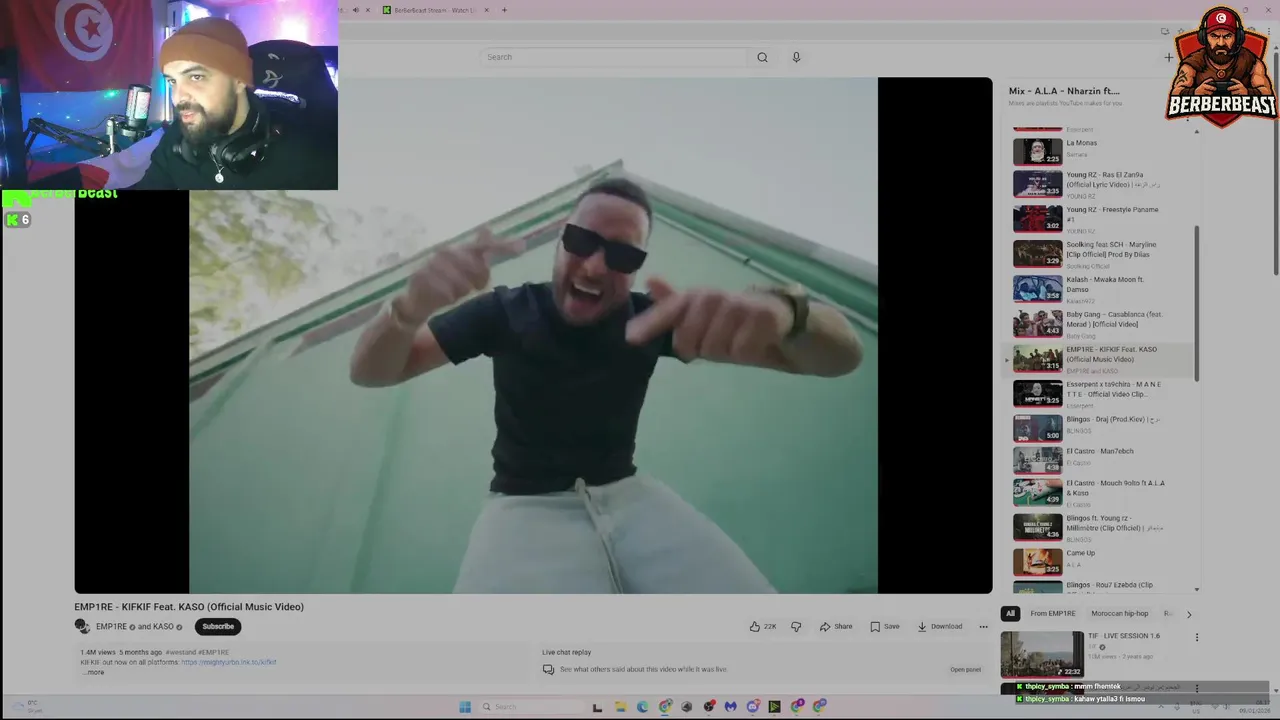
Task: Click the video title EMP1RE - KIFKIF Feat. KASO
Action: pos(189,607)
